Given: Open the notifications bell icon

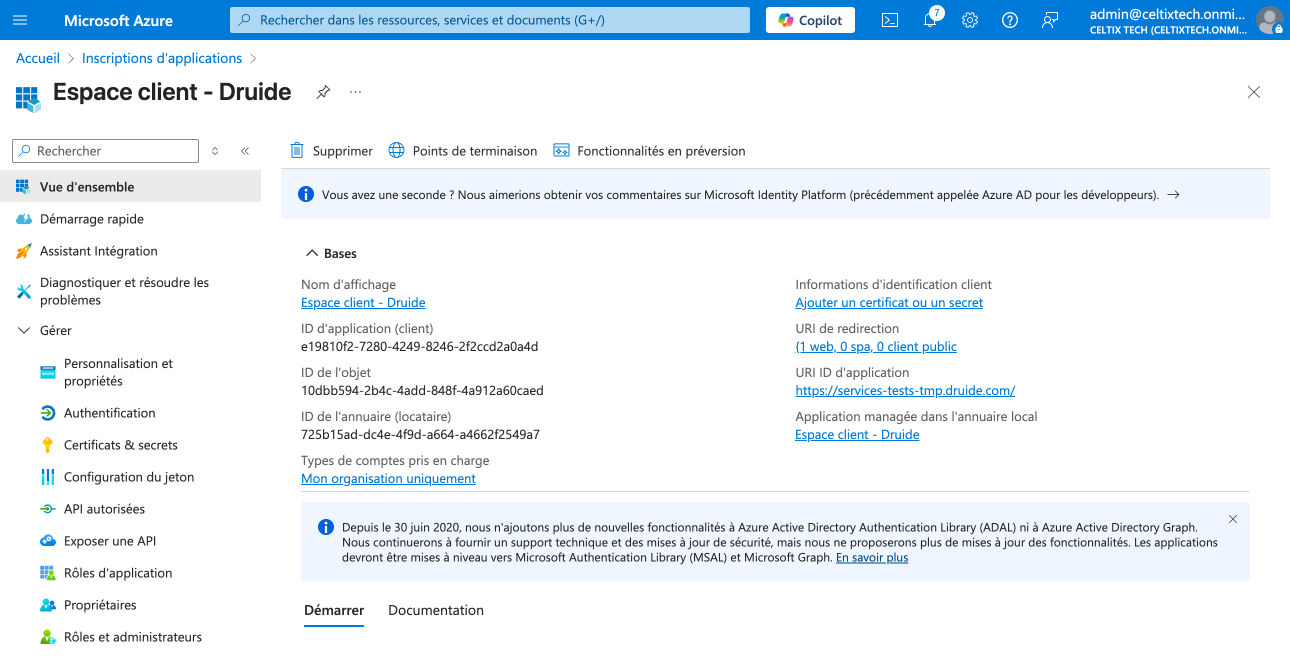Looking at the screenshot, I should tap(930, 20).
